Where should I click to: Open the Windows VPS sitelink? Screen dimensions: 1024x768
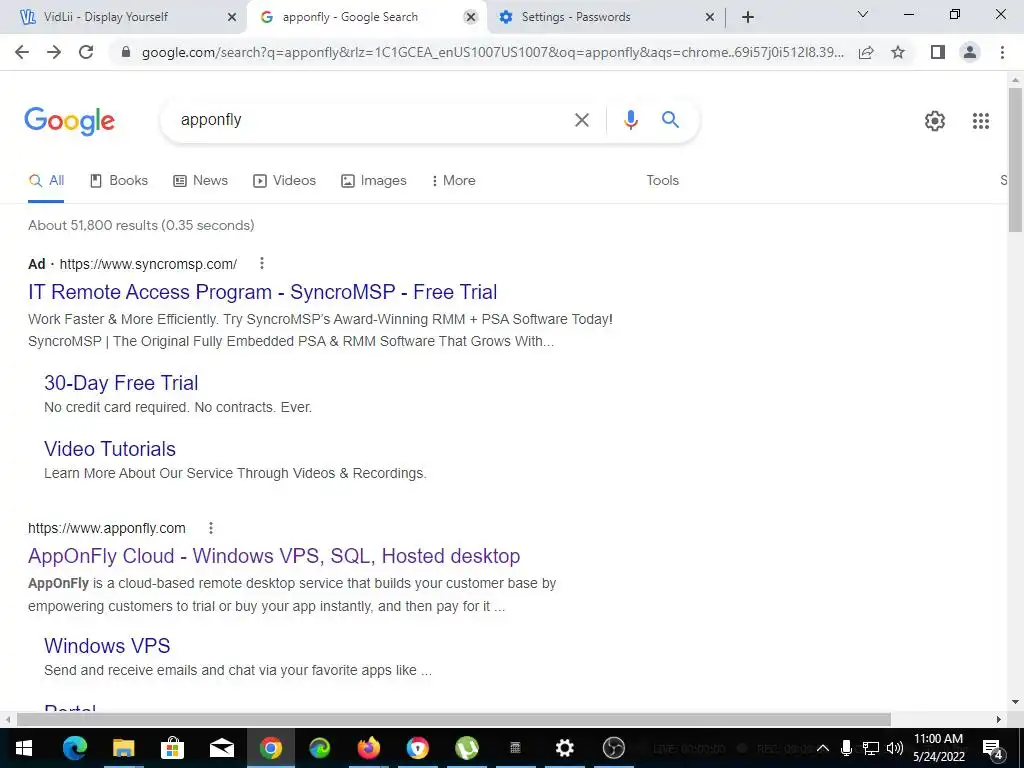pyautogui.click(x=107, y=646)
